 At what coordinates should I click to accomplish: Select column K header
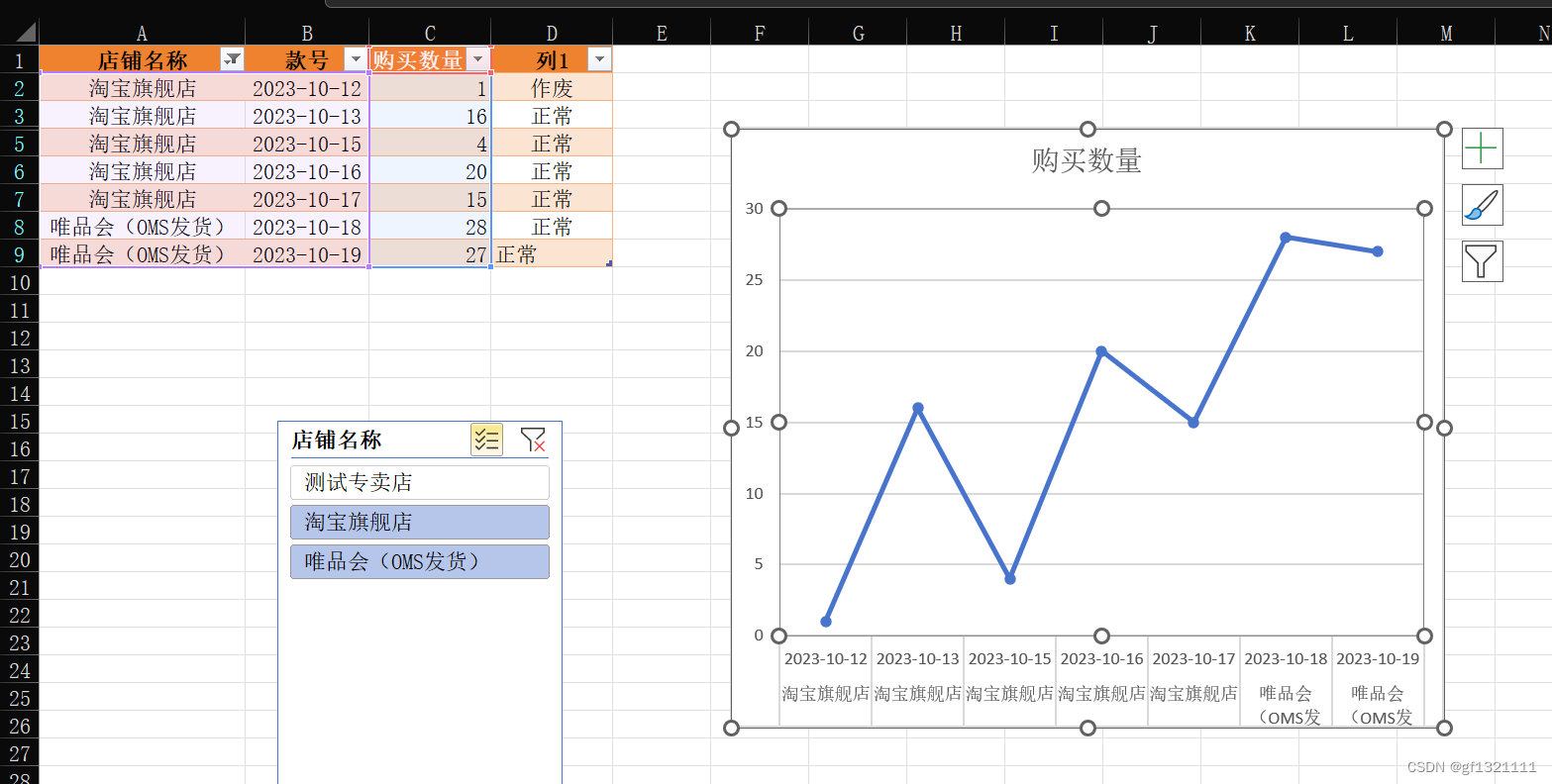pos(1250,34)
